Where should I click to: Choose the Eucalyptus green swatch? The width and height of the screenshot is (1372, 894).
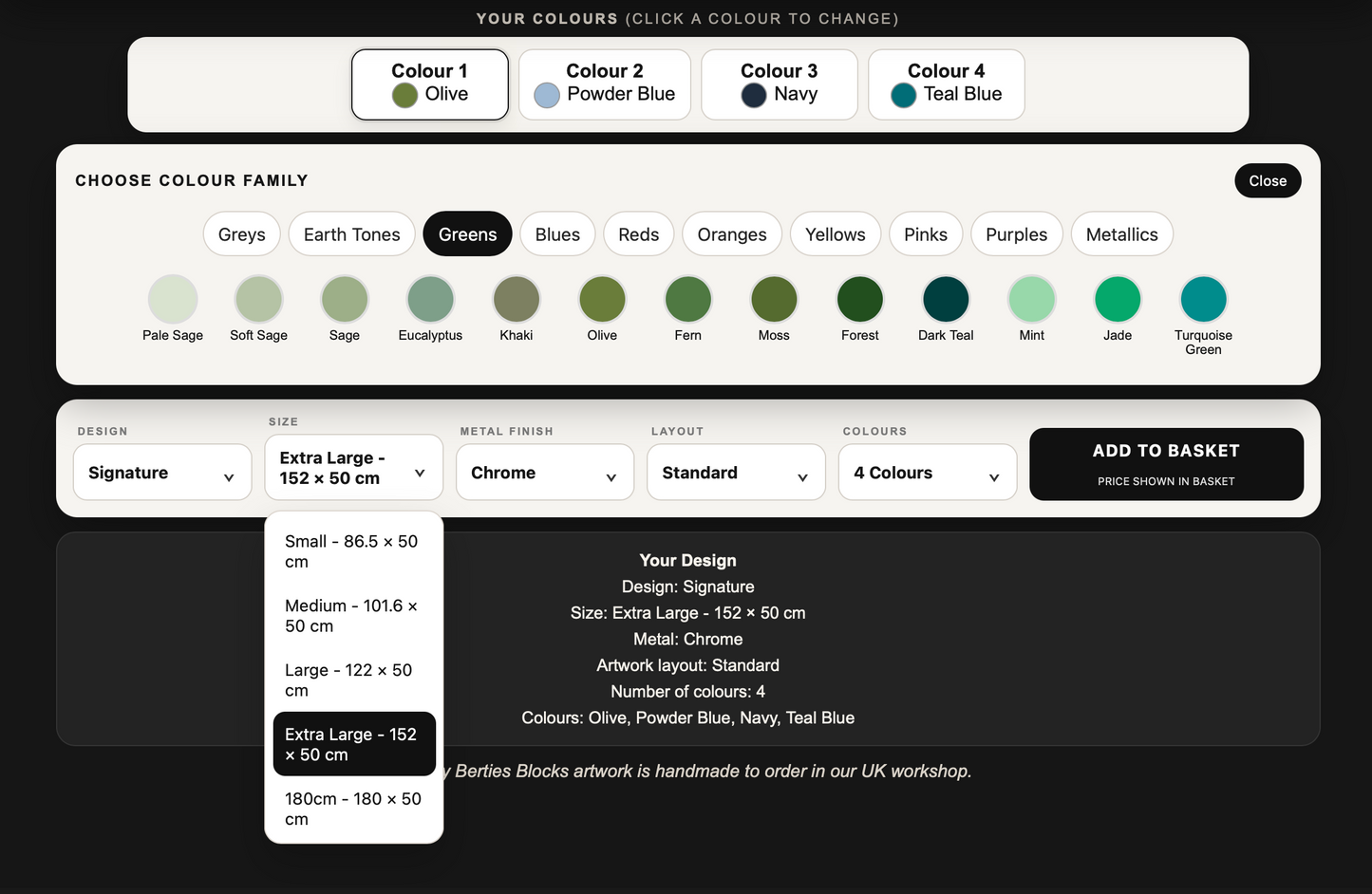click(430, 299)
